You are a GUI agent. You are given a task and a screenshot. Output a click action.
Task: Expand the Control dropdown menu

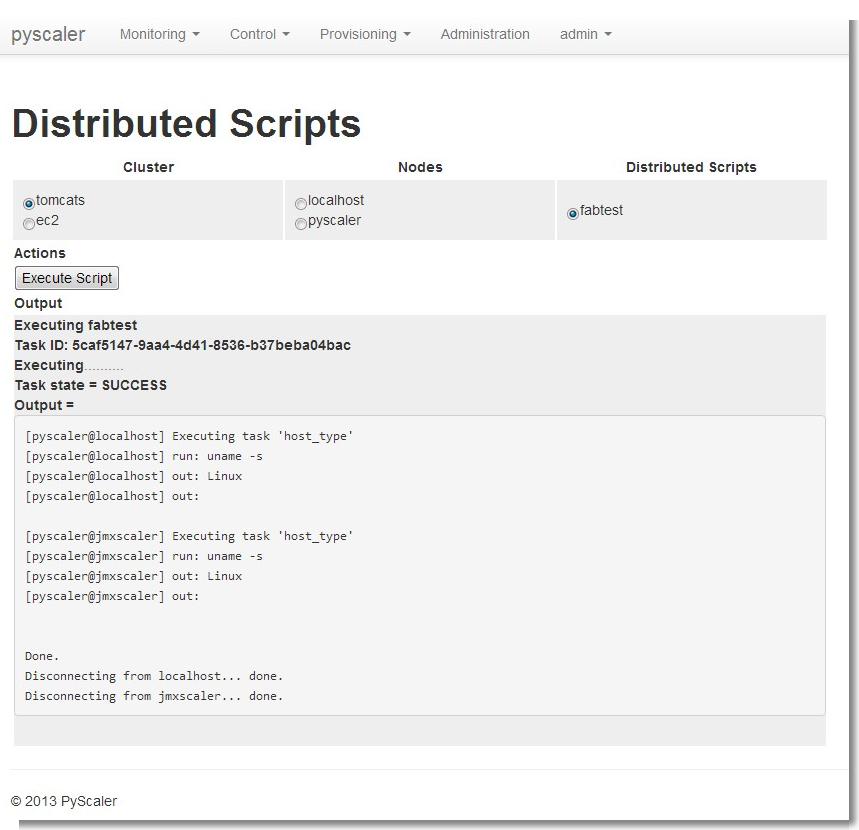coord(260,34)
